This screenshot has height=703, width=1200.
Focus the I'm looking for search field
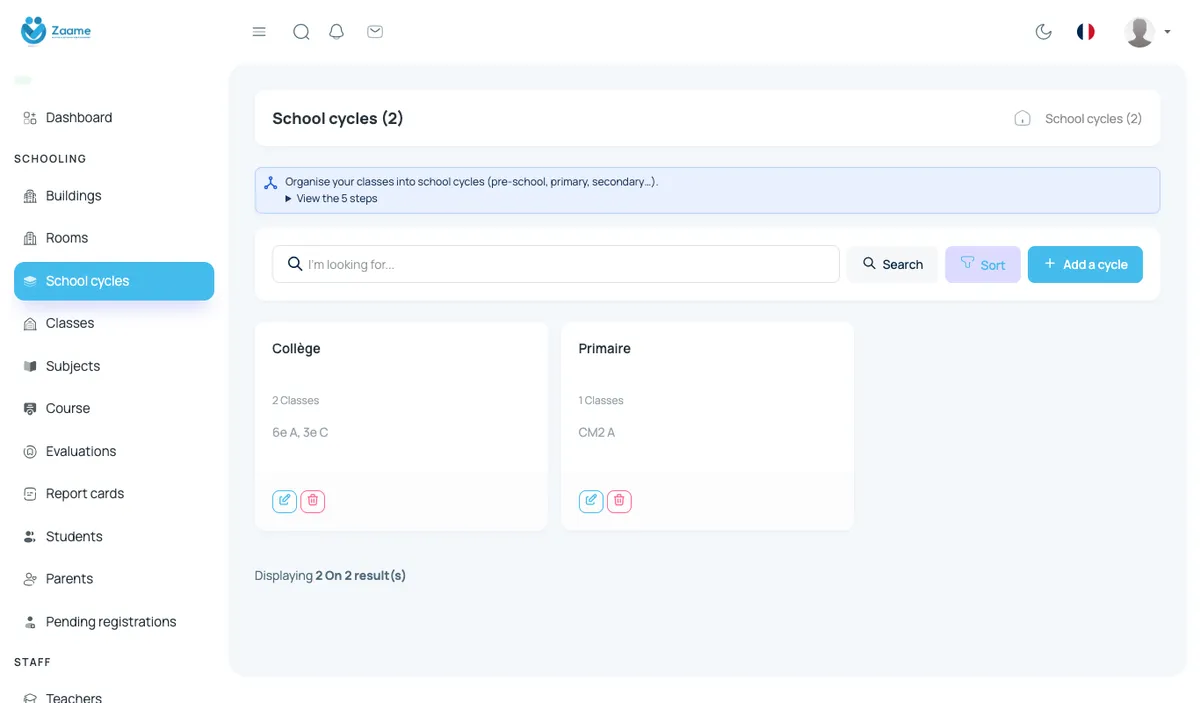[x=556, y=264]
